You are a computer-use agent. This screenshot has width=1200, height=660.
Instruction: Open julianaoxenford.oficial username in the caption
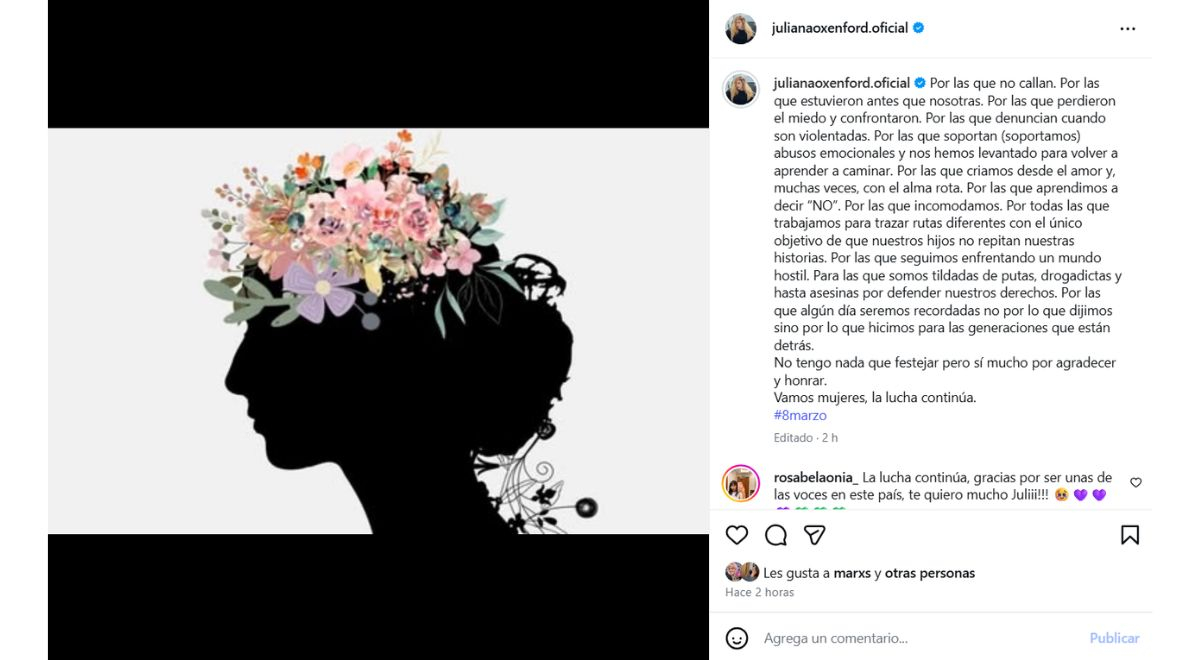pyautogui.click(x=842, y=83)
